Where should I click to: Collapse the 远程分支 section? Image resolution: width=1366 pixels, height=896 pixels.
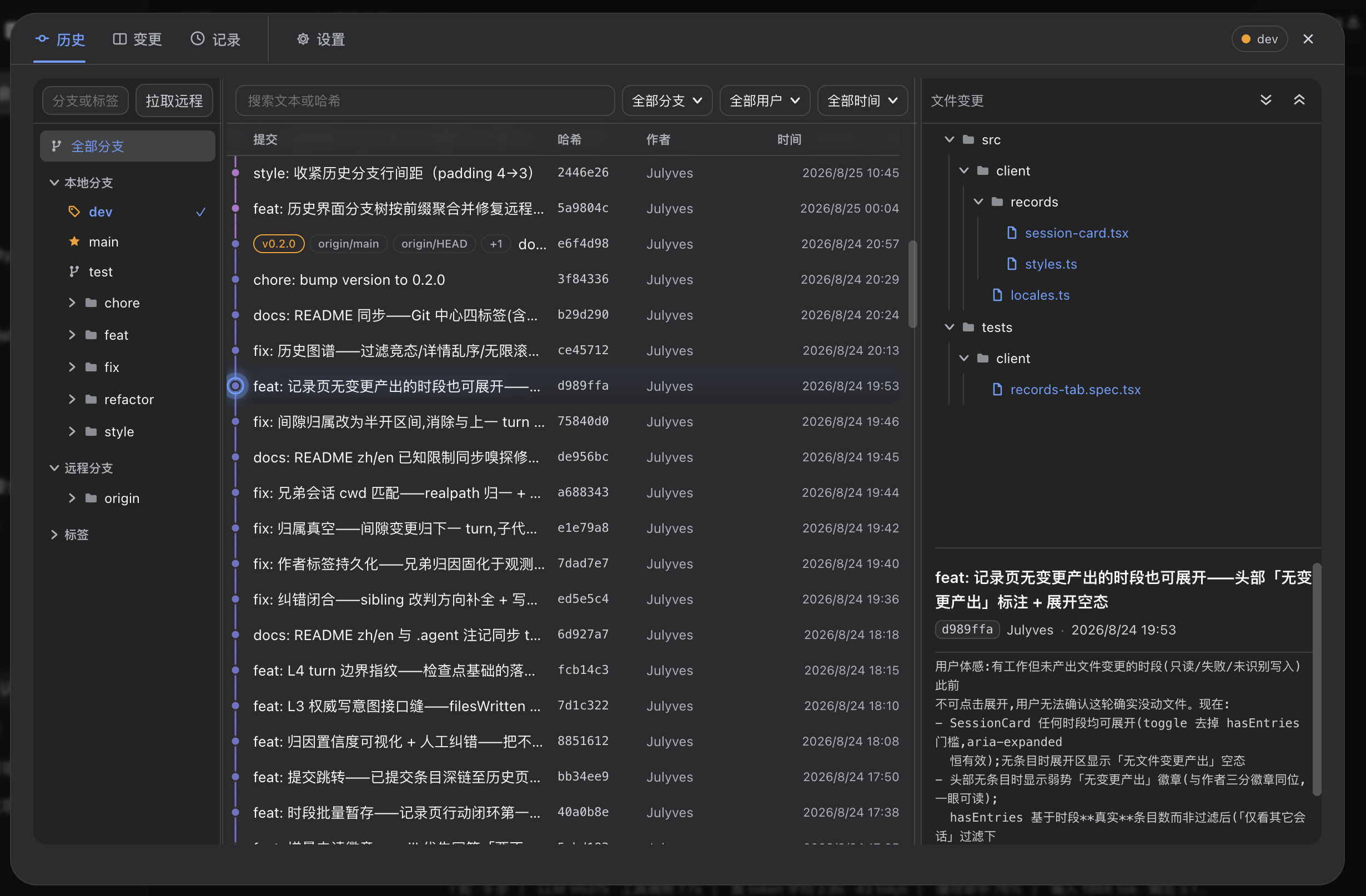[54, 468]
